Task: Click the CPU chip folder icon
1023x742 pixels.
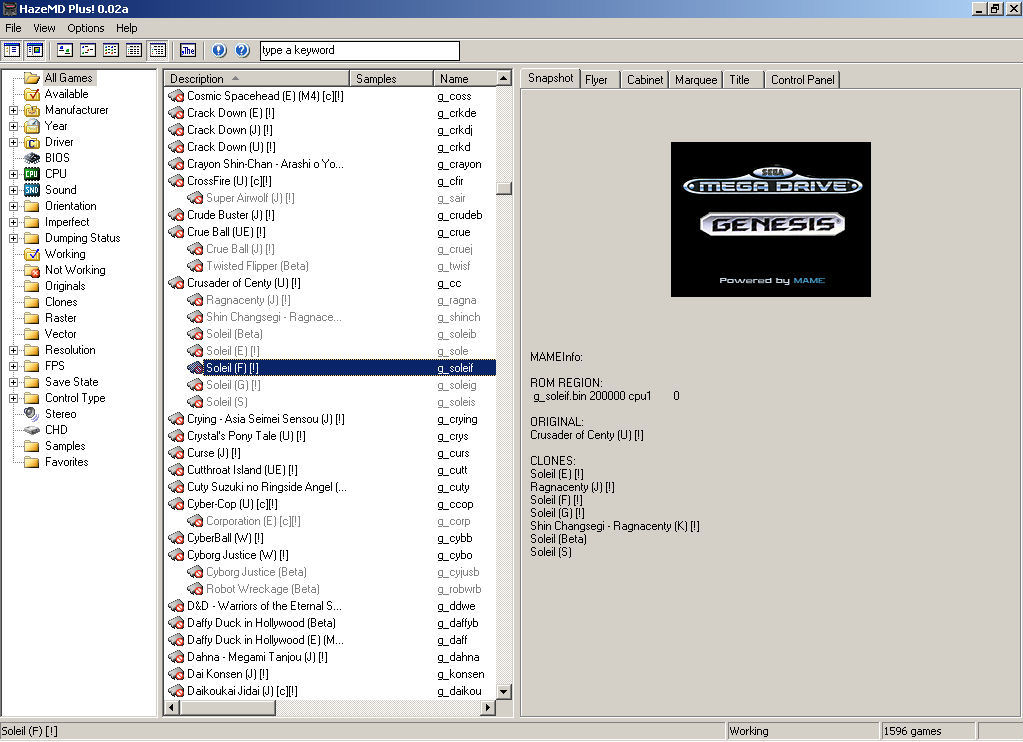Action: [32, 174]
